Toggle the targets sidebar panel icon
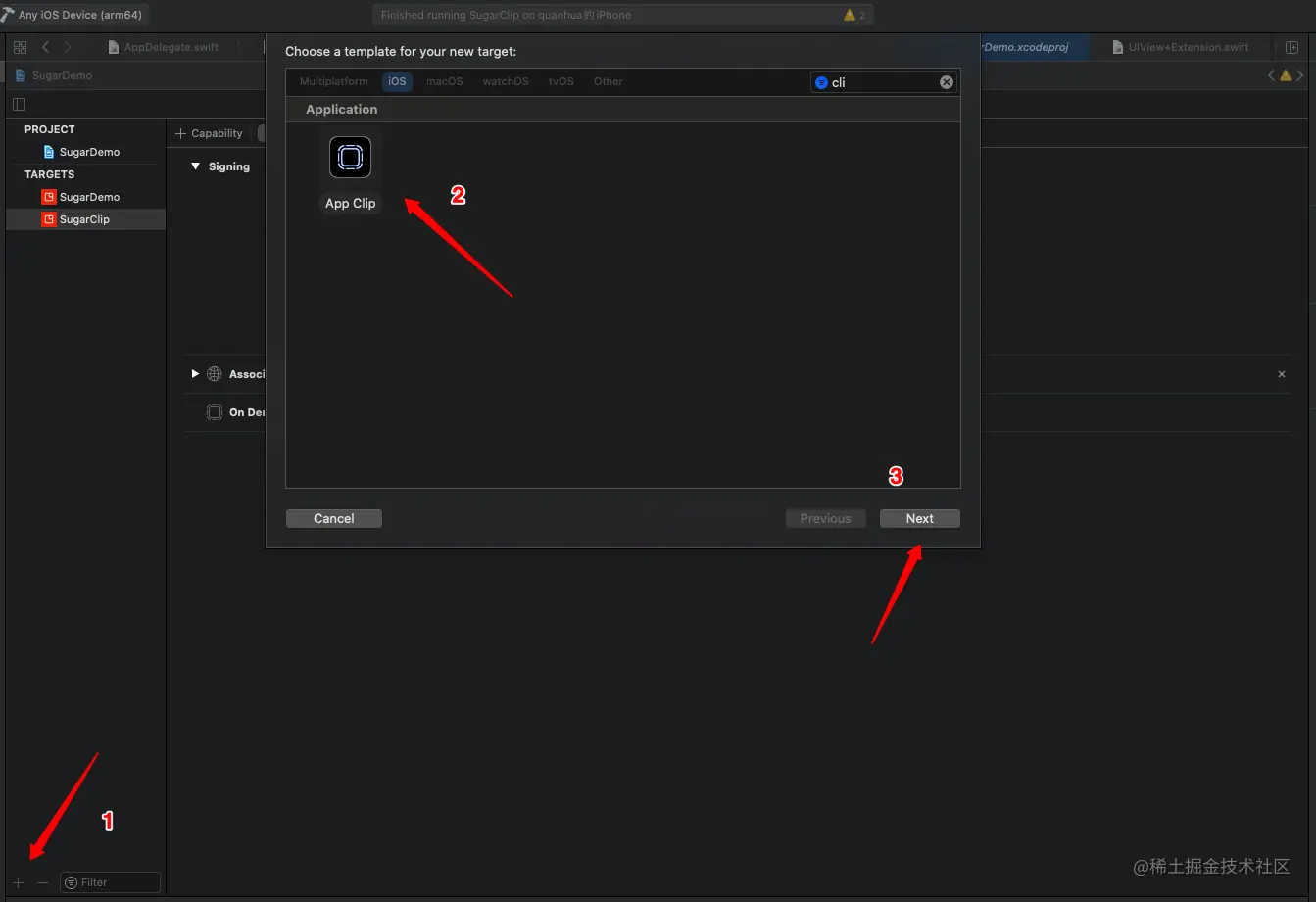1316x902 pixels. 19,104
